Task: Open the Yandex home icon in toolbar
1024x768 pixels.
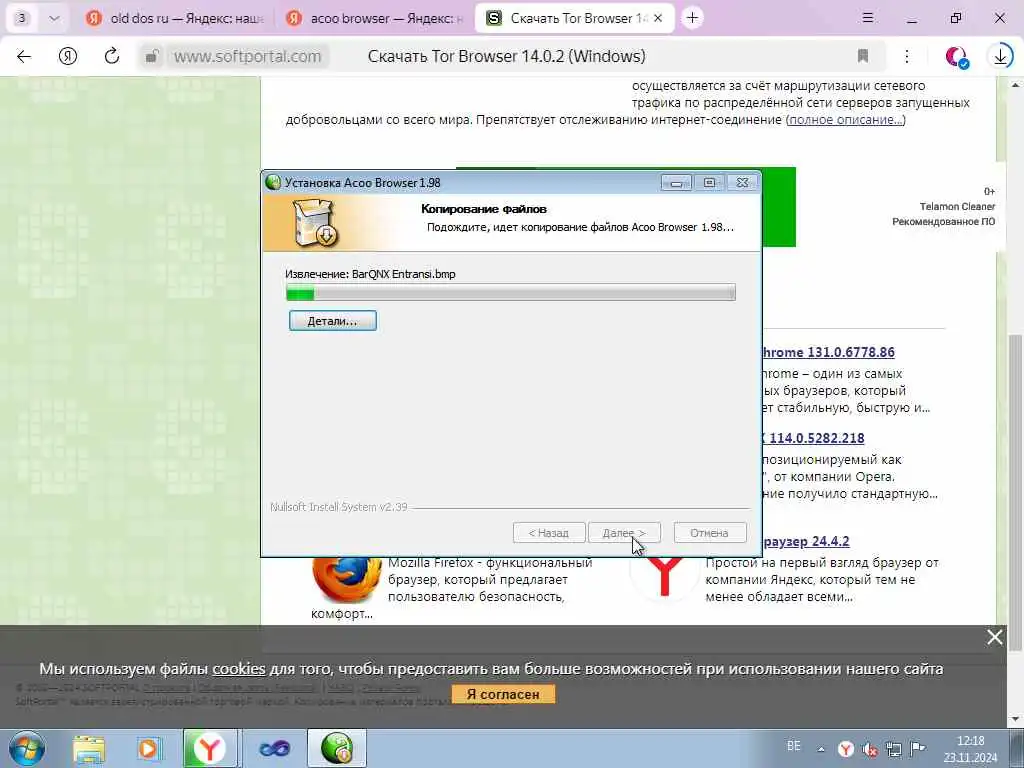Action: (68, 56)
